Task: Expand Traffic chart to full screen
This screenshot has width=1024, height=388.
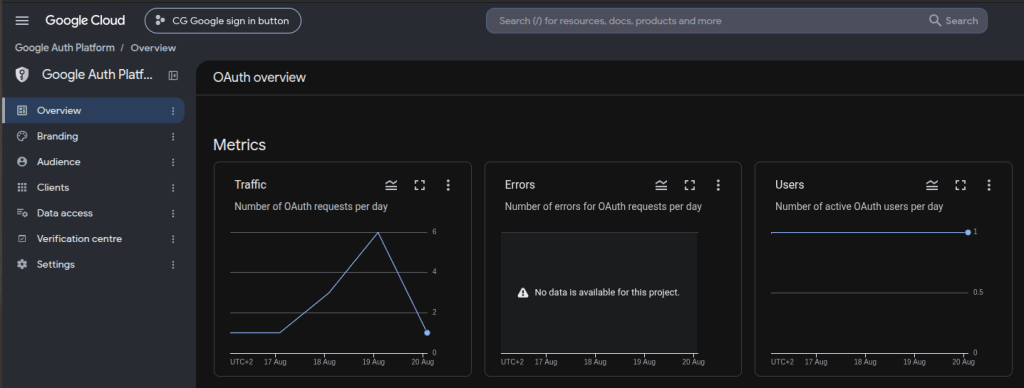Action: (x=420, y=186)
